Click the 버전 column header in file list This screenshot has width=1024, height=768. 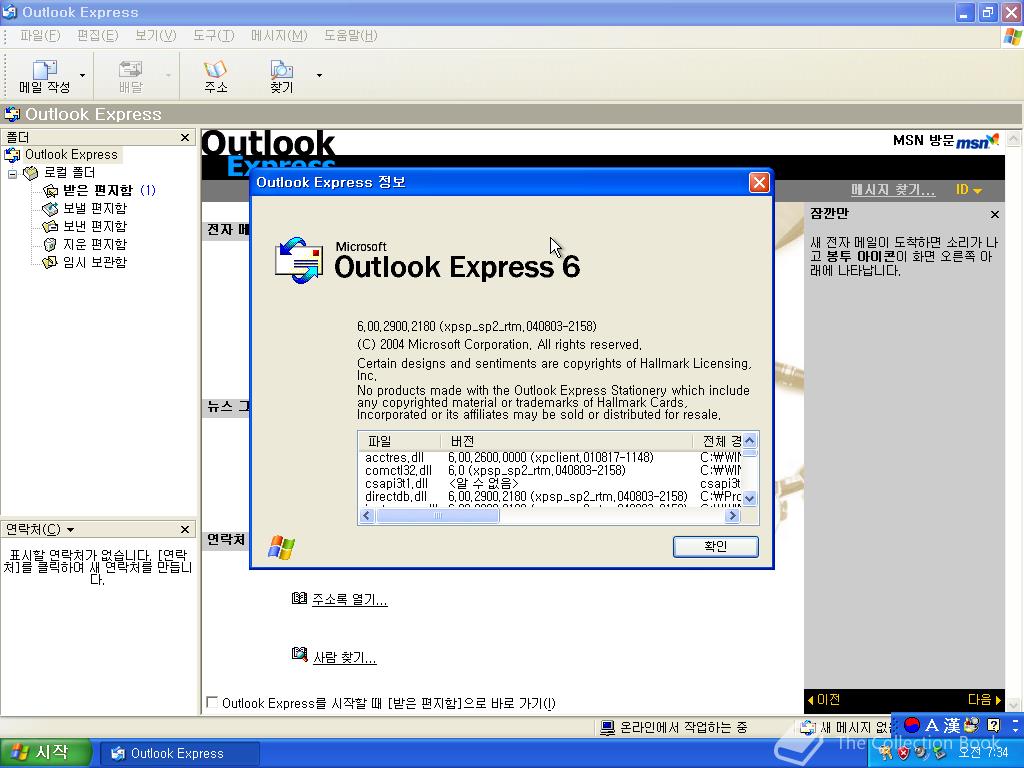566,441
